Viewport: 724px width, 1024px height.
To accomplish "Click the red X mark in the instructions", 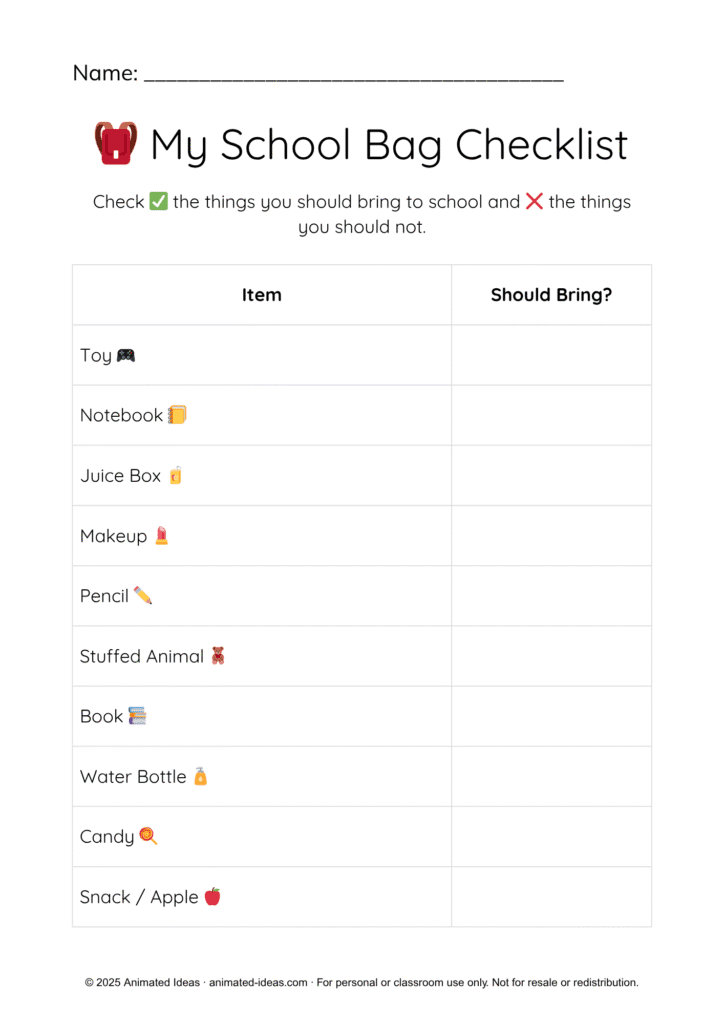I will point(534,202).
